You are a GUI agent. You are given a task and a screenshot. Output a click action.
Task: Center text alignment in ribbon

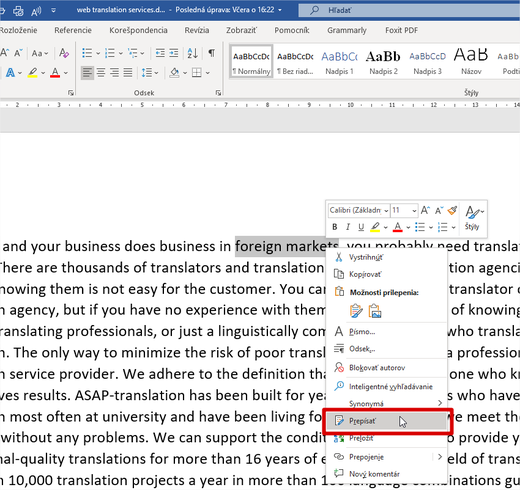coord(101,72)
